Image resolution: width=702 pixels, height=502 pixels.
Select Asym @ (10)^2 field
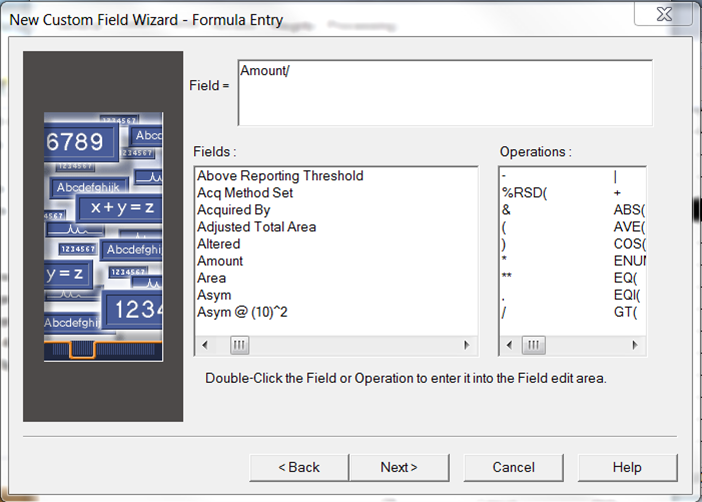click(242, 312)
